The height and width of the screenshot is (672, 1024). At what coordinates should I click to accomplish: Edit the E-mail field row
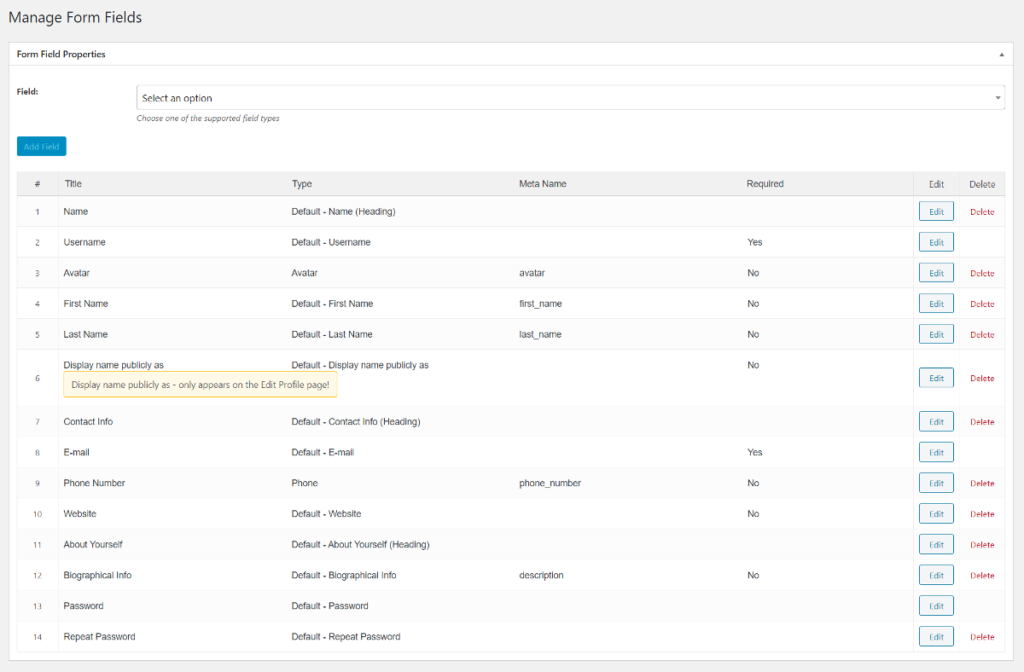pos(936,452)
